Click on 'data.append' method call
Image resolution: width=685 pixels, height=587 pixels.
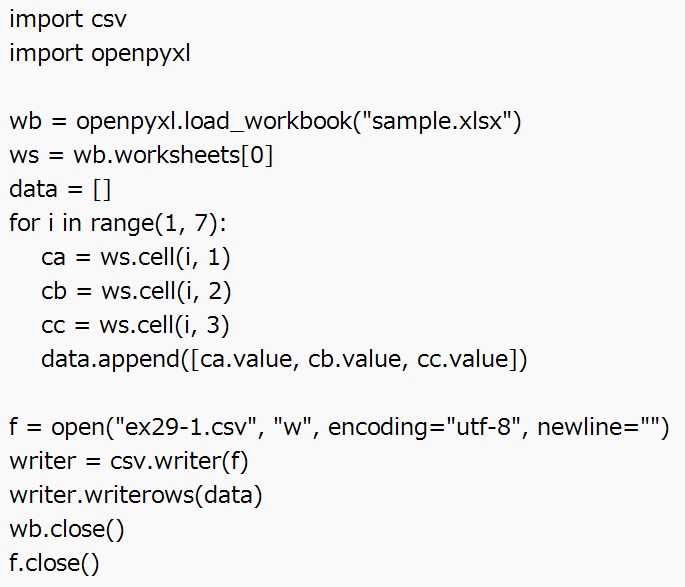[x=110, y=360]
